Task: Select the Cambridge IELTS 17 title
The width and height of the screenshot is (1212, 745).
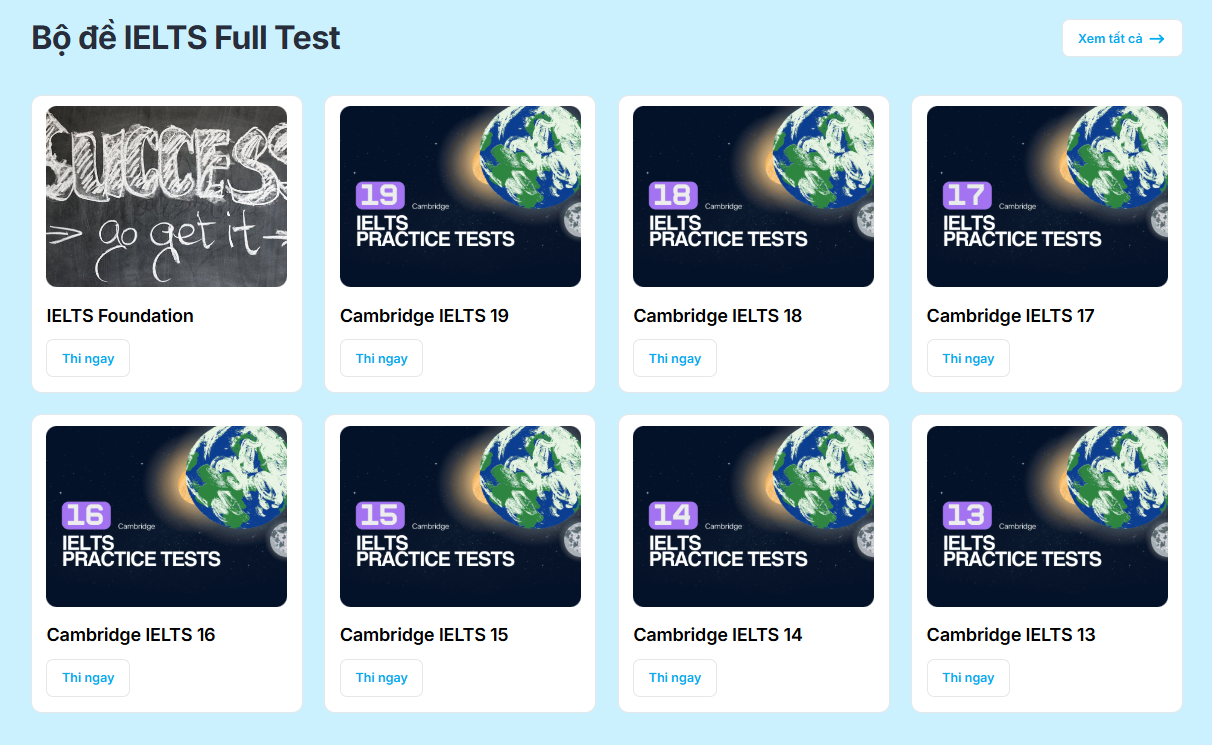Action: pyautogui.click(x=1011, y=316)
